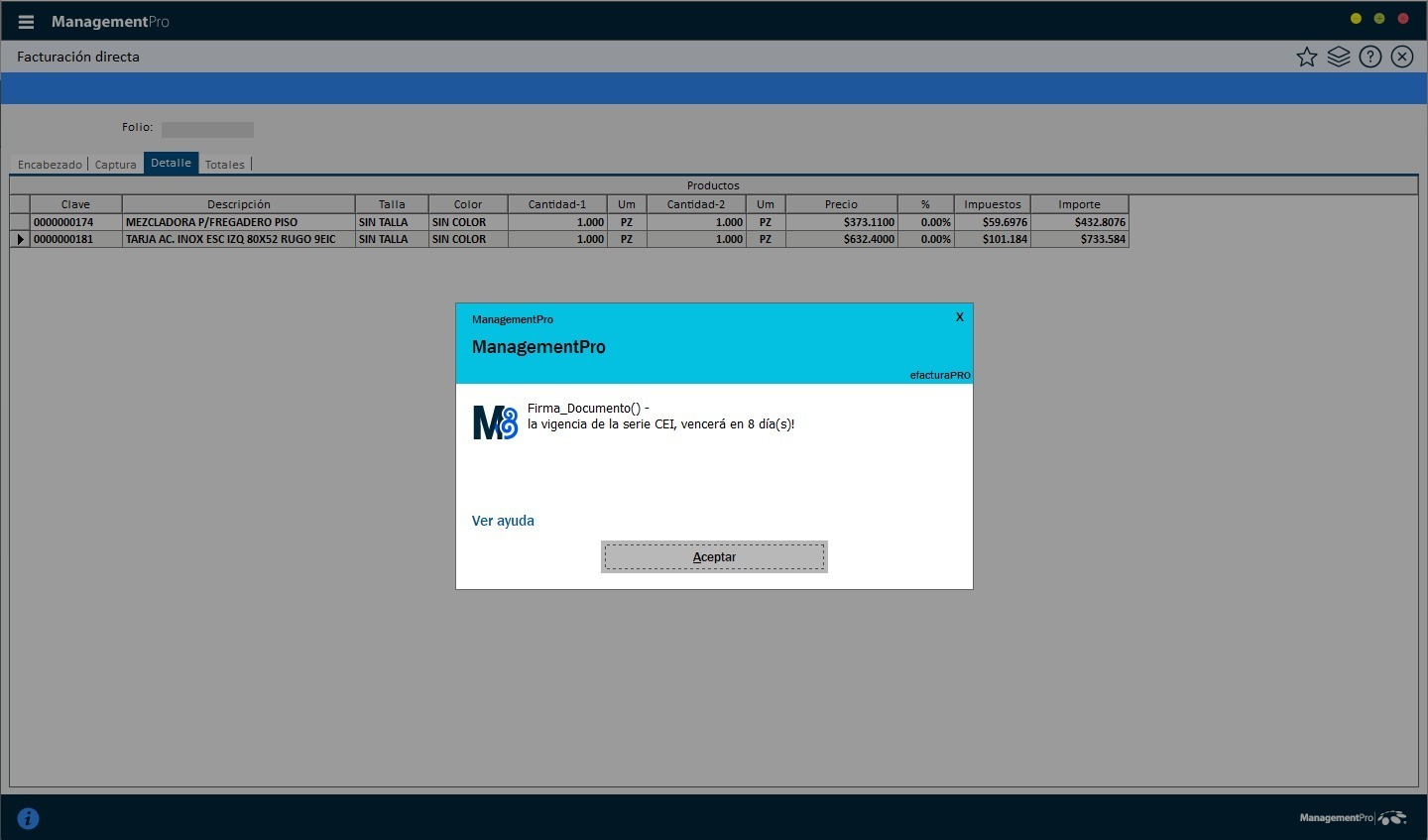Switch to the Encabezado tab
The image size is (1428, 840).
(x=50, y=165)
